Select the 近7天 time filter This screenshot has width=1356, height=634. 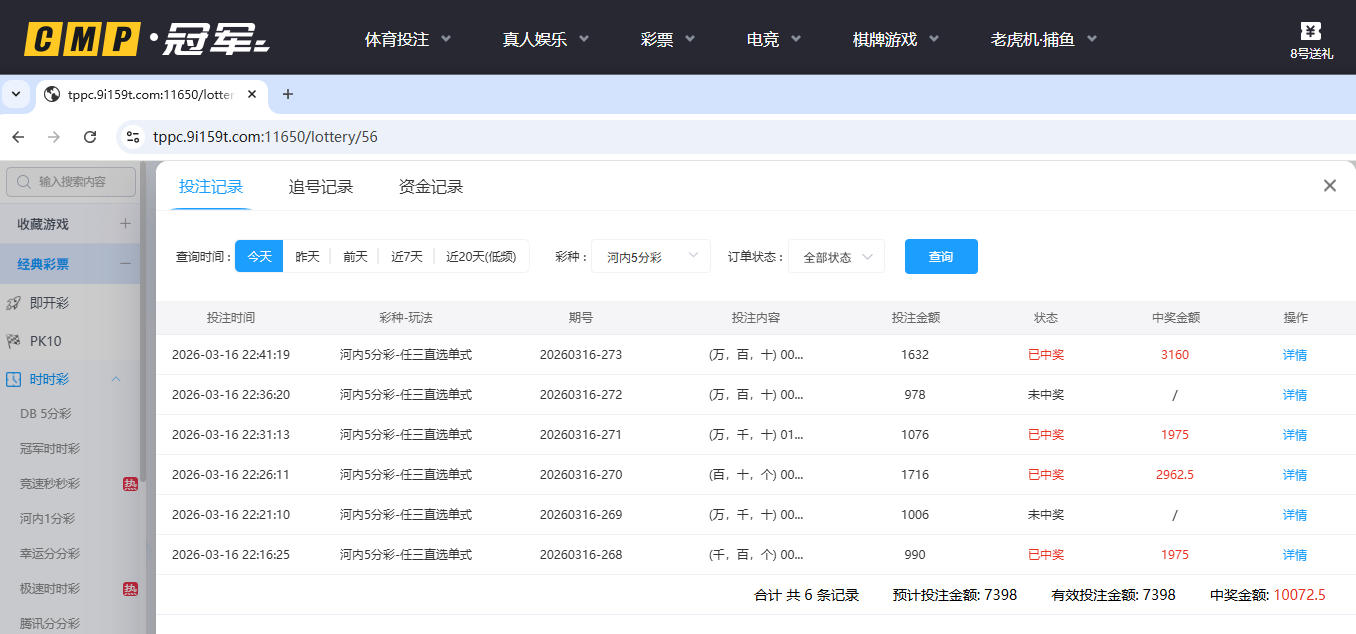(406, 257)
